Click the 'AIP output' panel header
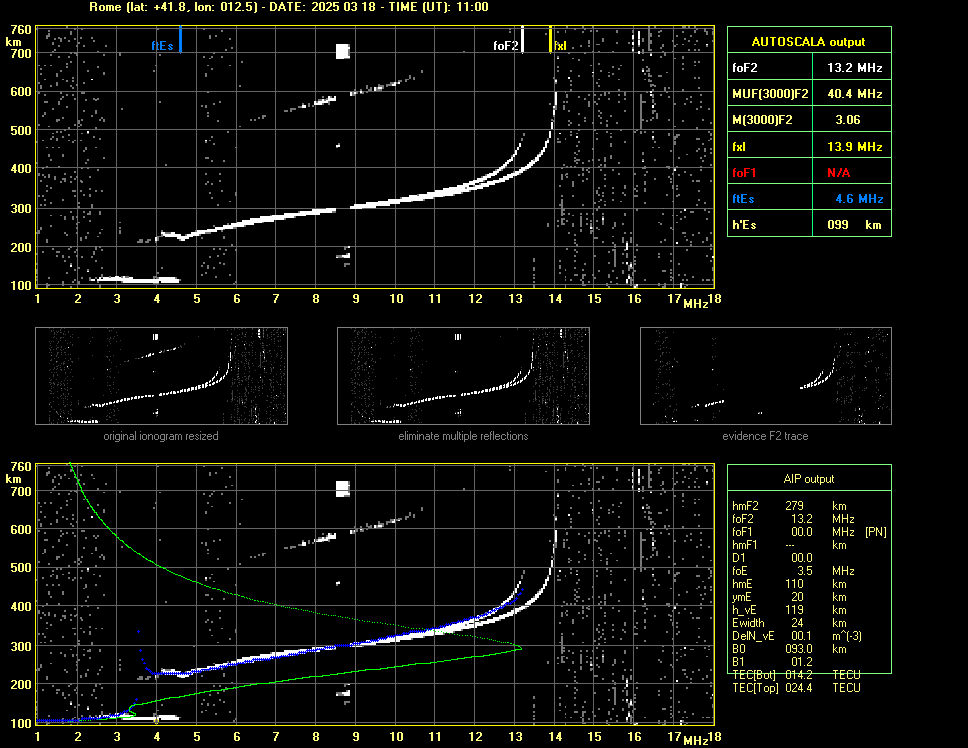Image resolution: width=968 pixels, height=748 pixels. [x=809, y=479]
